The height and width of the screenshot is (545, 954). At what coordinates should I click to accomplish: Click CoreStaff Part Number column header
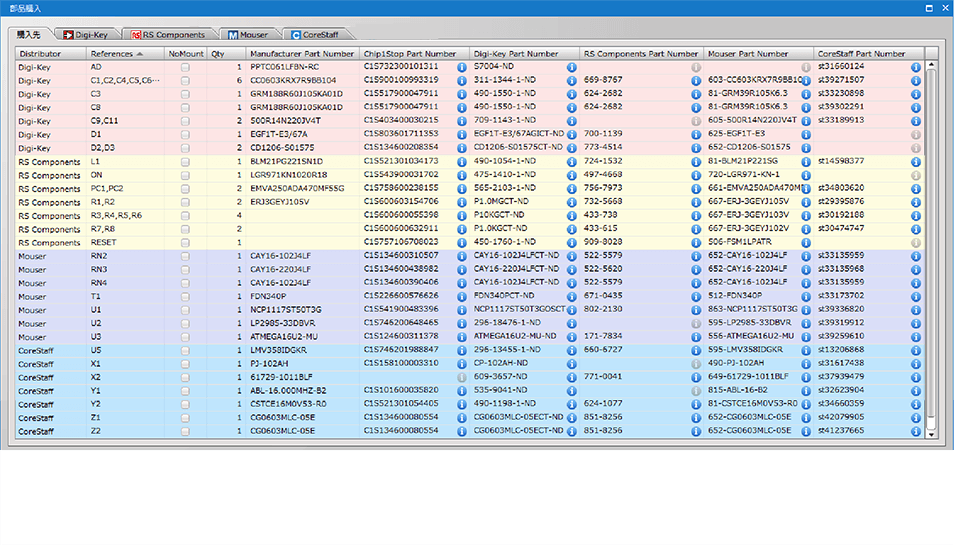(869, 54)
